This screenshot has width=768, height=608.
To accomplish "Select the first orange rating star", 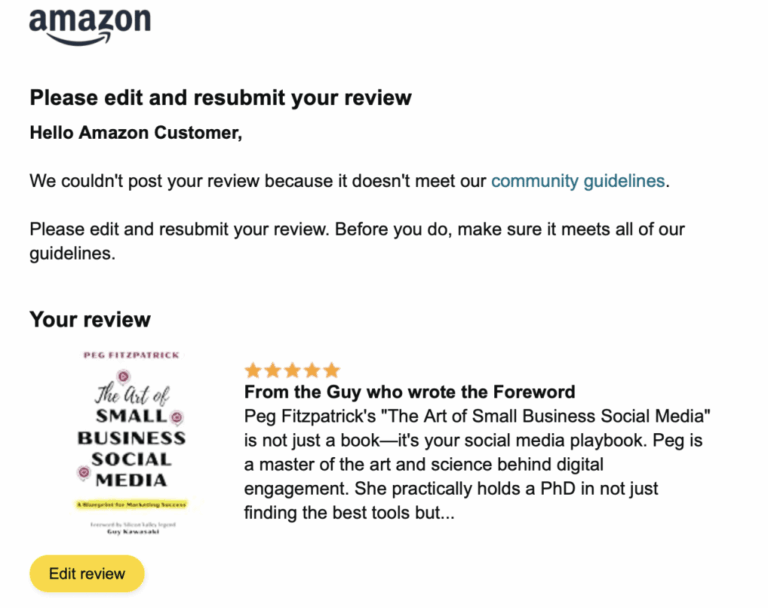I will [253, 370].
